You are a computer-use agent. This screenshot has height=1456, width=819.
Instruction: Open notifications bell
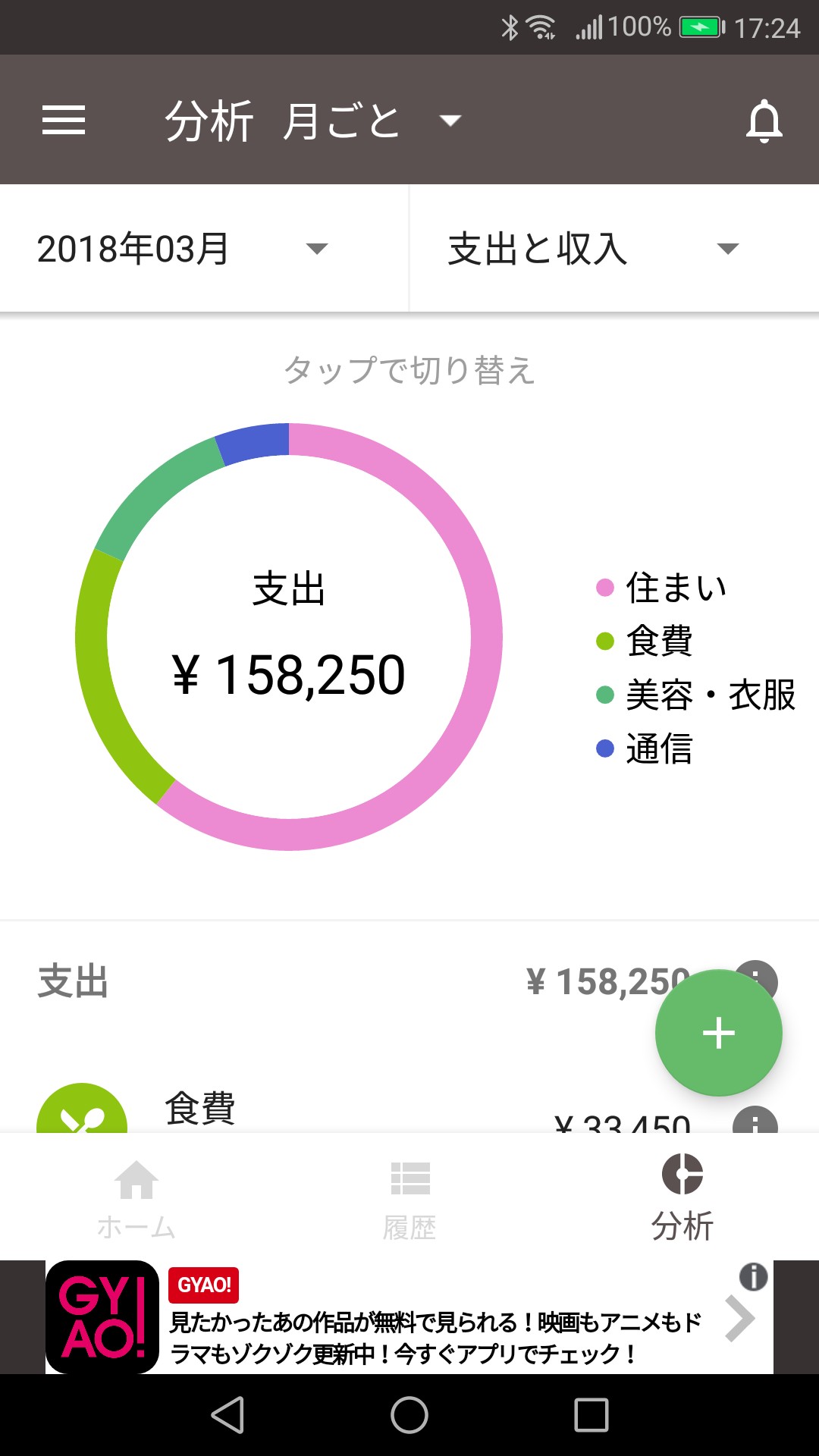pos(764,121)
